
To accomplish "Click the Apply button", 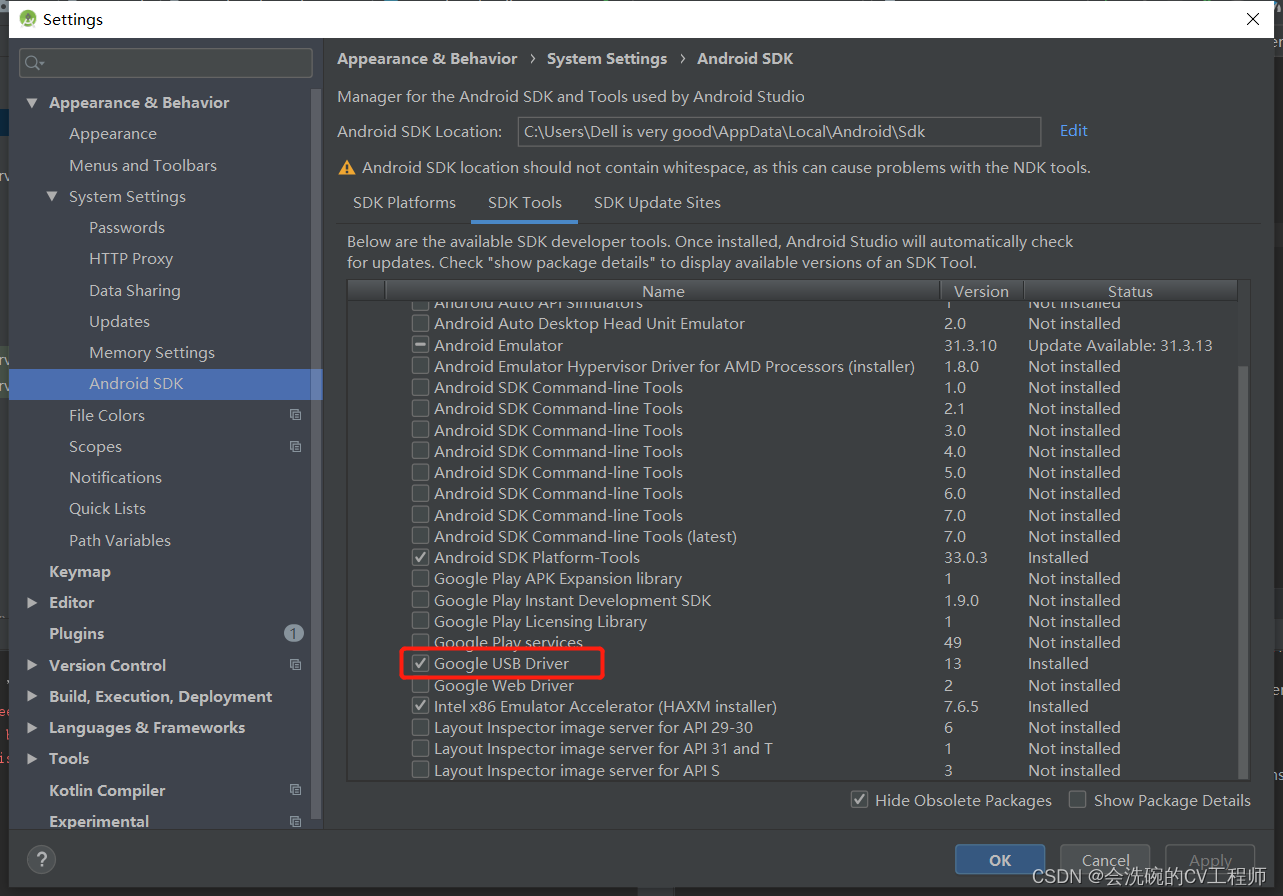I will 1210,860.
